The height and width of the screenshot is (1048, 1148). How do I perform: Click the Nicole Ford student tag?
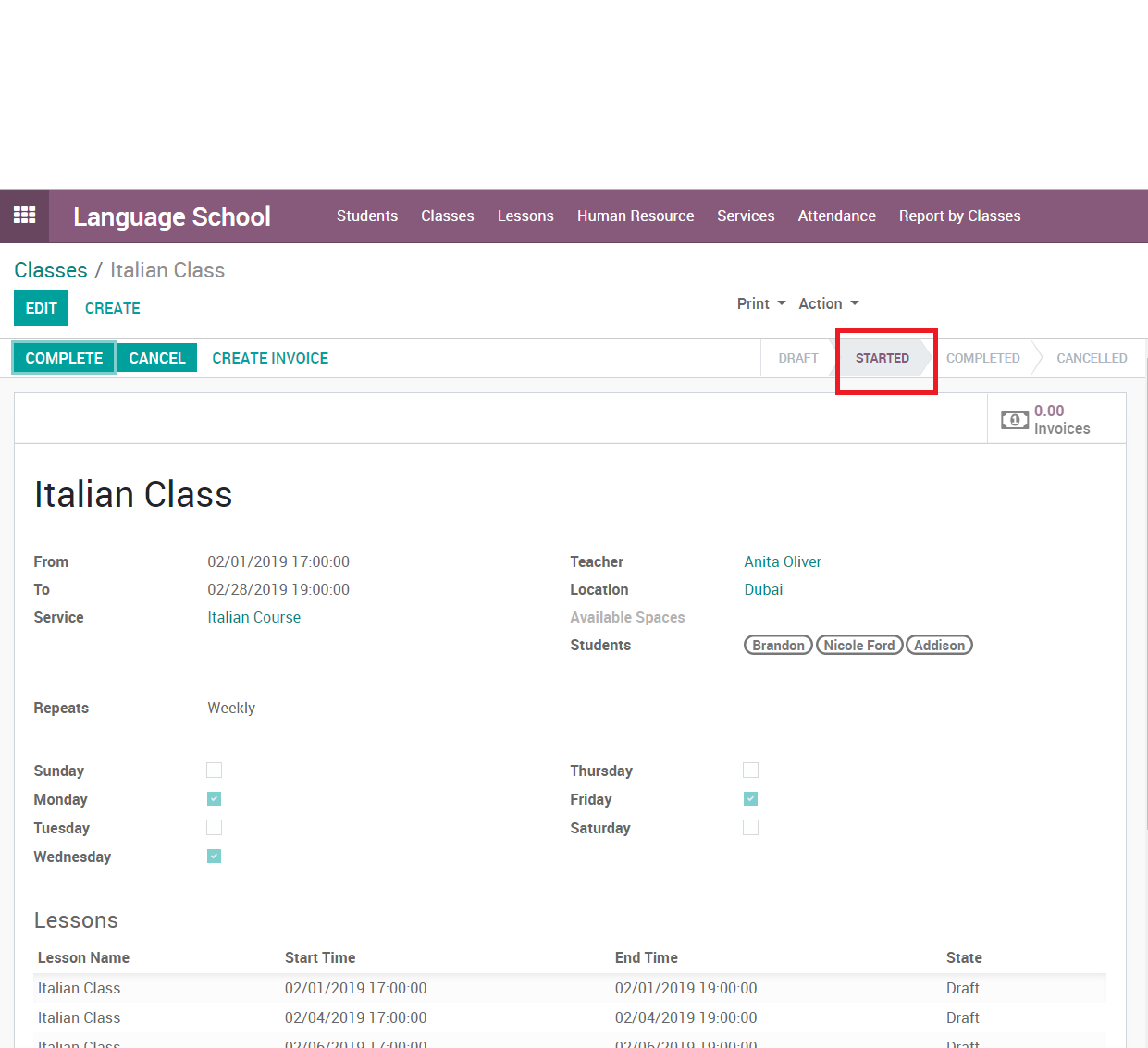[858, 646]
